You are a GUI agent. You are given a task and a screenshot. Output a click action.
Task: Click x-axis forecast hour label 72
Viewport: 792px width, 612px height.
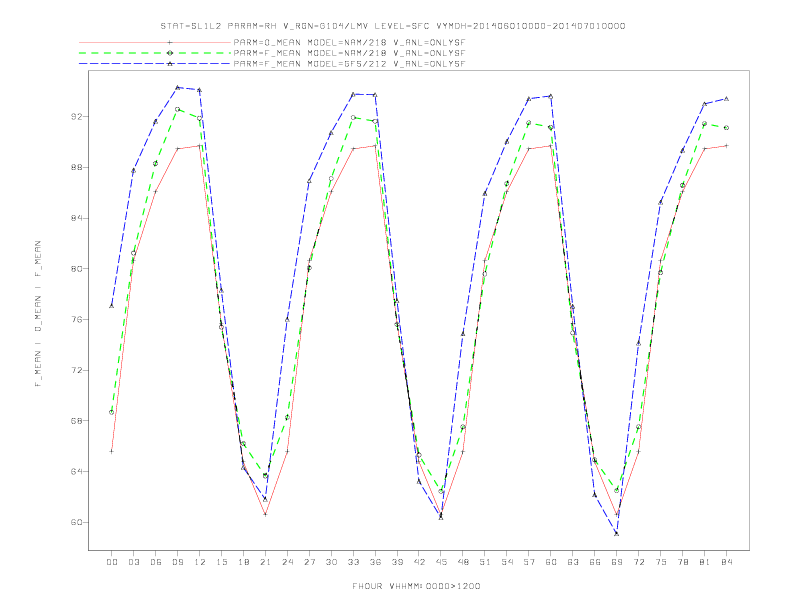639,562
